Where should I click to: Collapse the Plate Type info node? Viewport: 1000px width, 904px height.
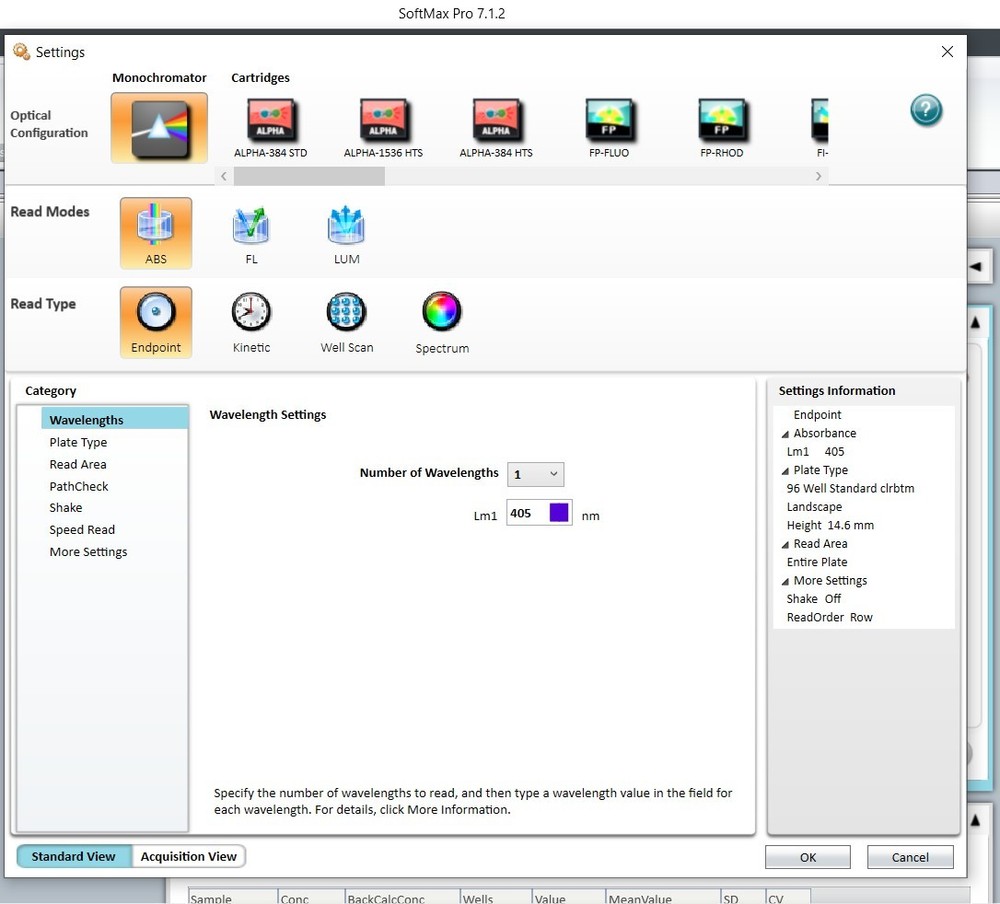tap(785, 471)
